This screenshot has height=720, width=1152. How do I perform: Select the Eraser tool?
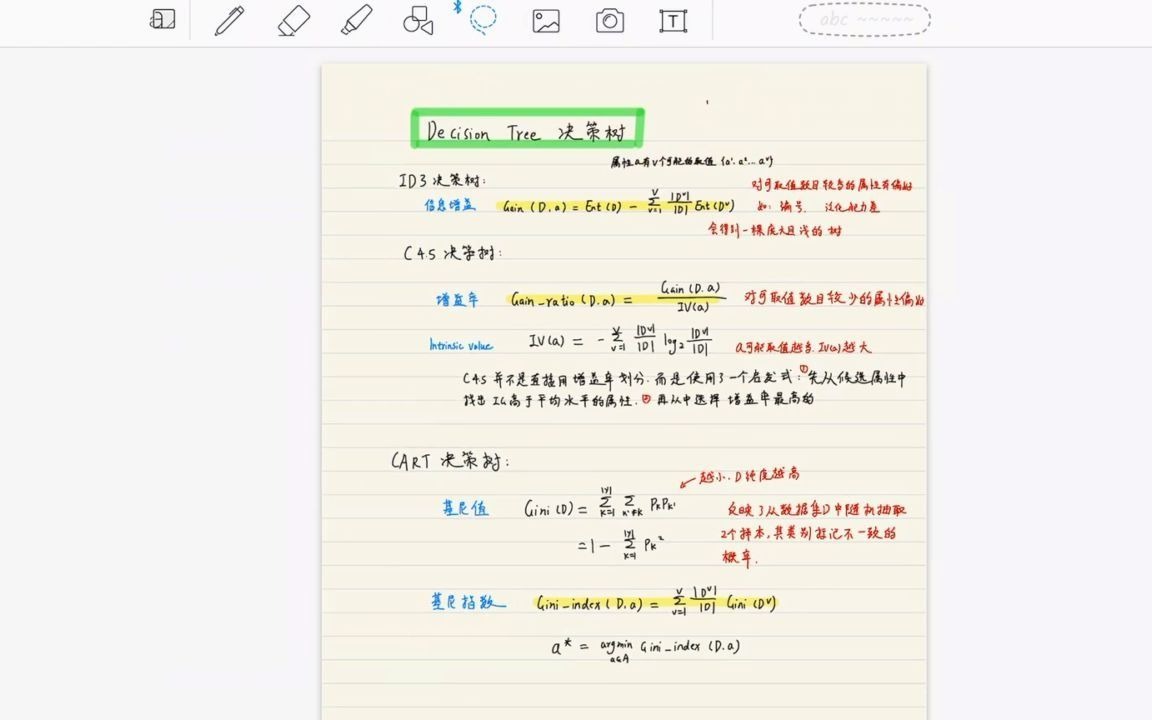(x=293, y=20)
